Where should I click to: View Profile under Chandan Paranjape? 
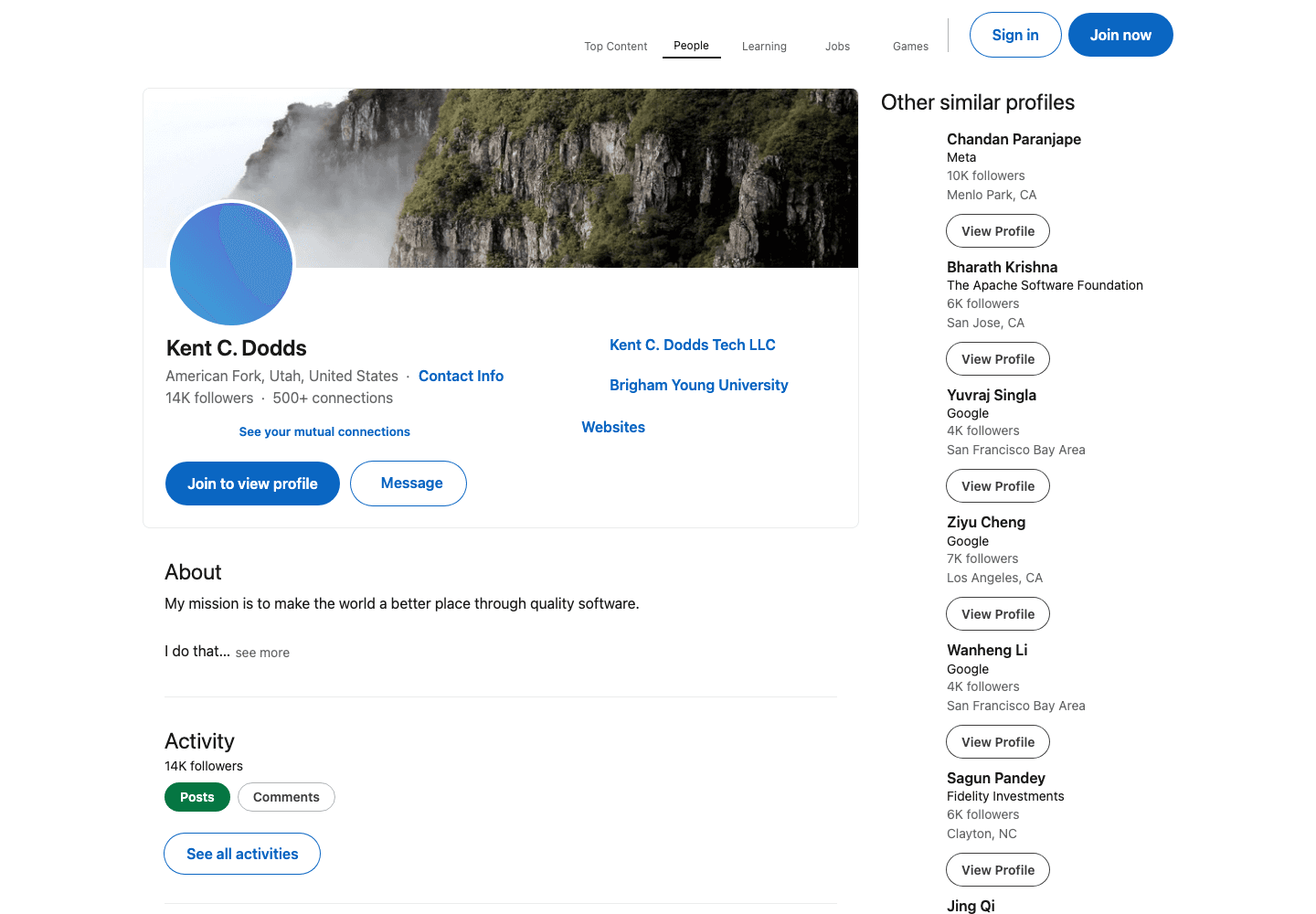click(998, 231)
